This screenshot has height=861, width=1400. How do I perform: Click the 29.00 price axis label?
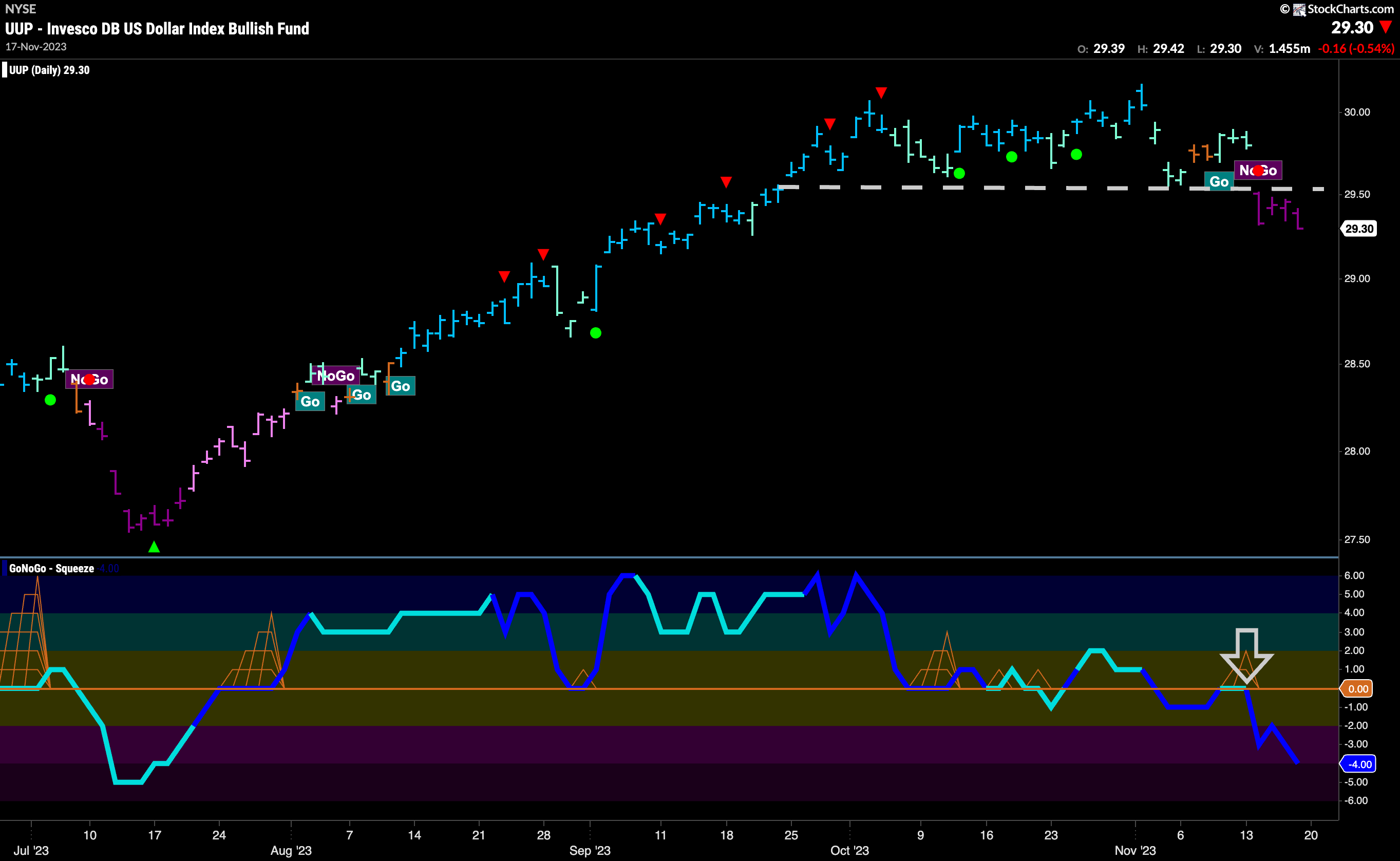point(1357,278)
